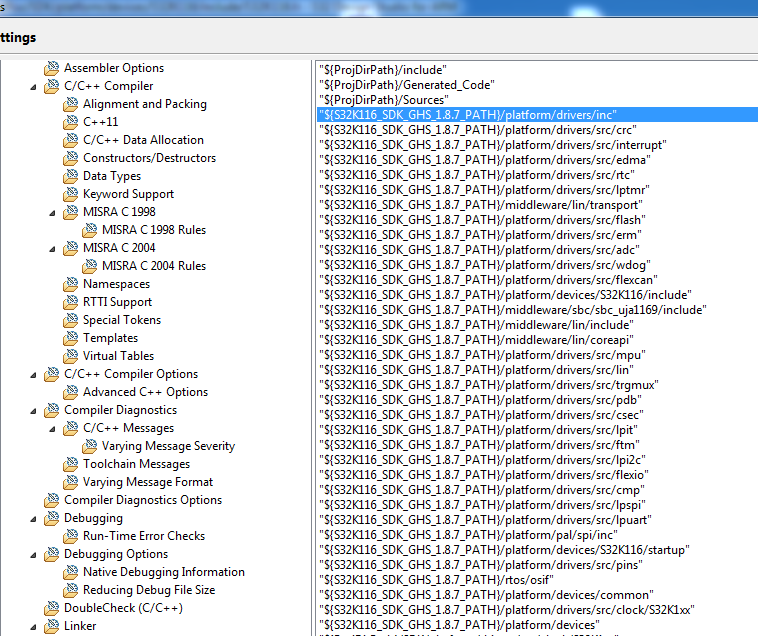Open Native Debugging Information settings
This screenshot has height=636, width=758.
pyautogui.click(x=164, y=572)
